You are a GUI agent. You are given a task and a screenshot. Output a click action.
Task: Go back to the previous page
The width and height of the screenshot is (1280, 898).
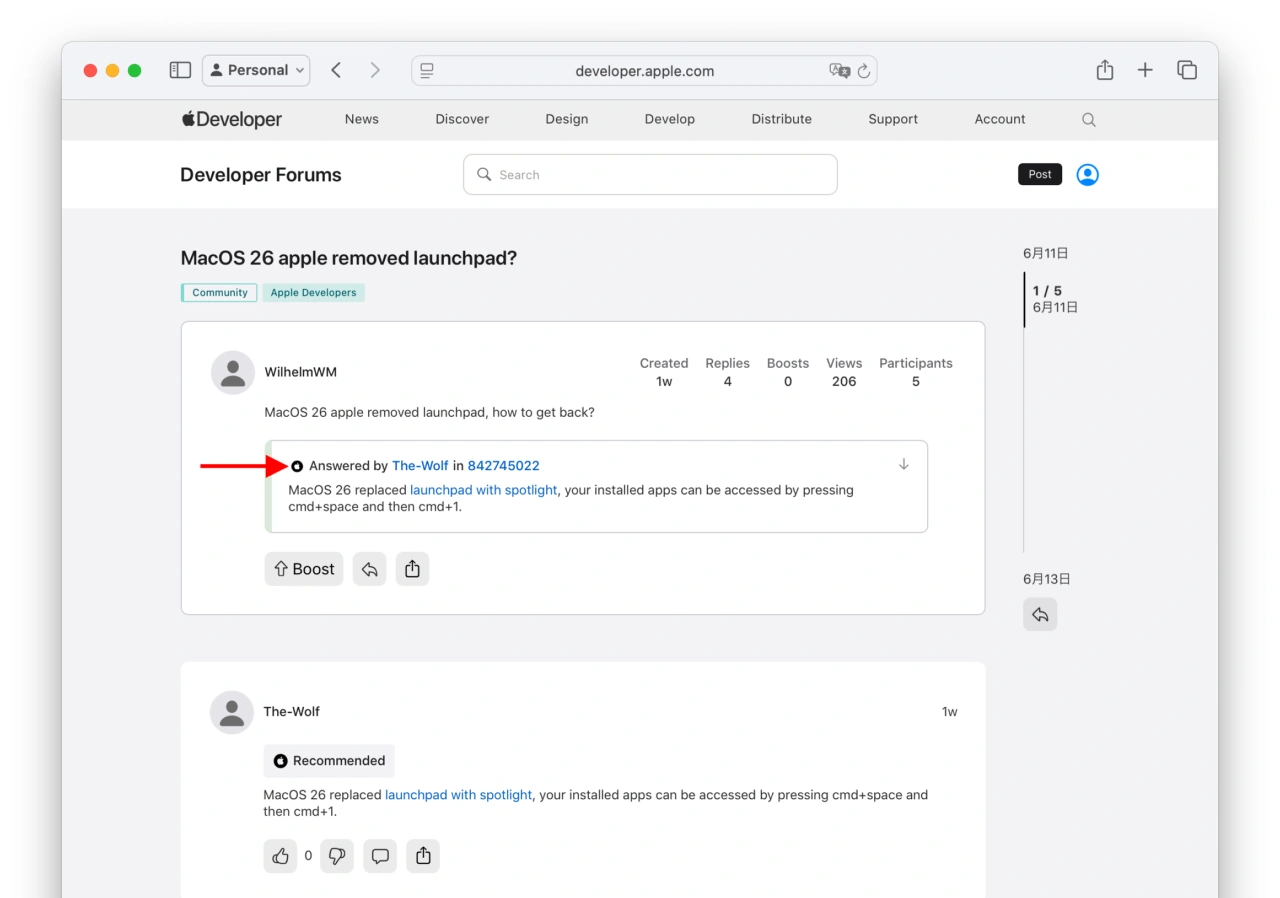pos(336,70)
